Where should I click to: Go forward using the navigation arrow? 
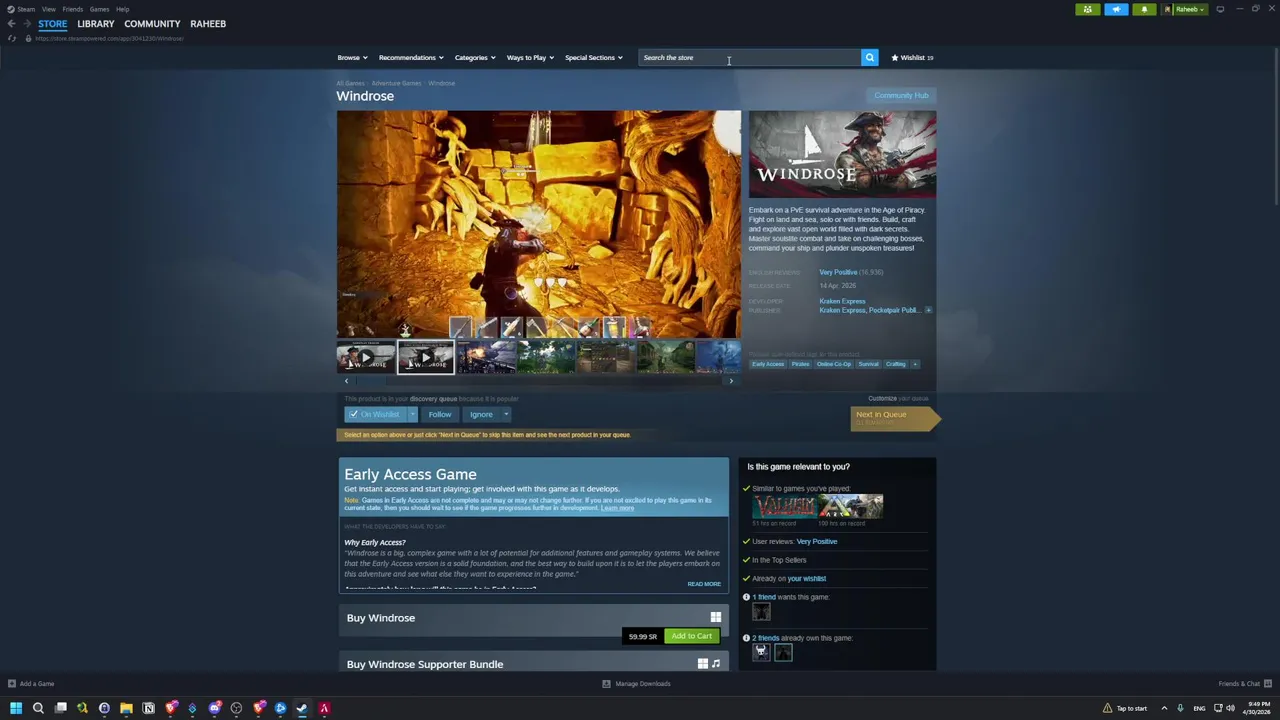[x=26, y=24]
